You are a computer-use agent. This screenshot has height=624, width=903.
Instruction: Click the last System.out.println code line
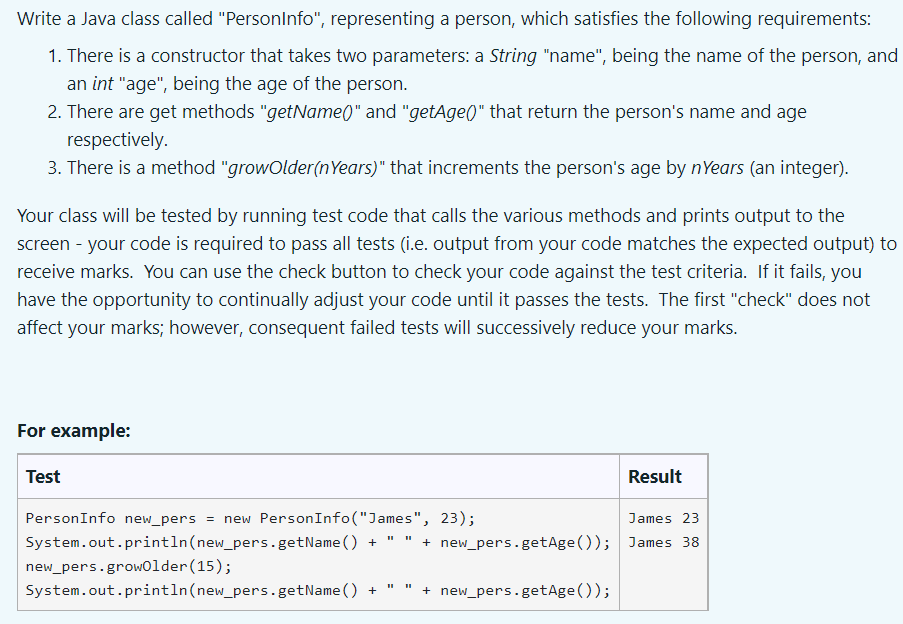coord(317,591)
